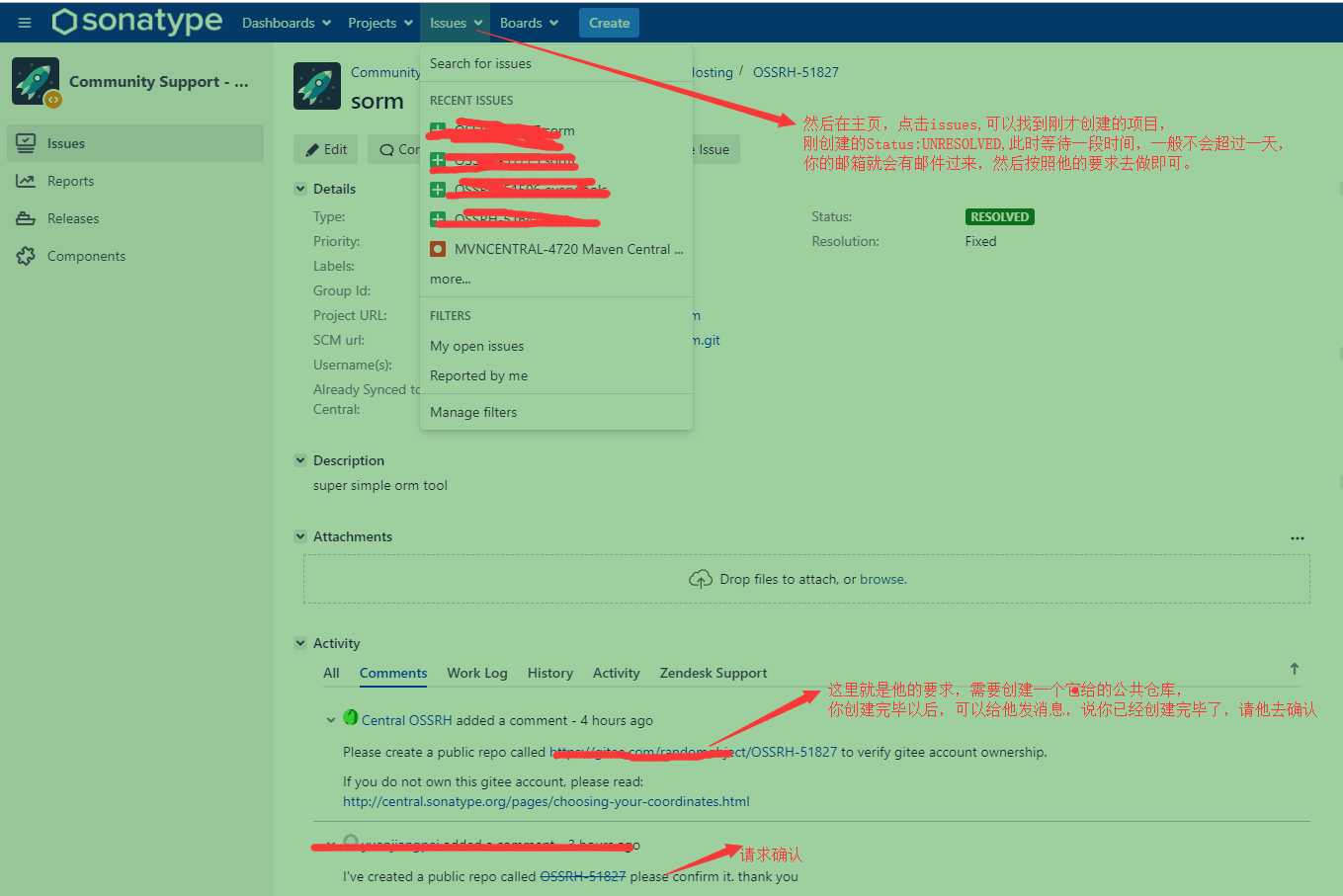
Task: Open the Central OSSRH author link
Action: pos(407,720)
